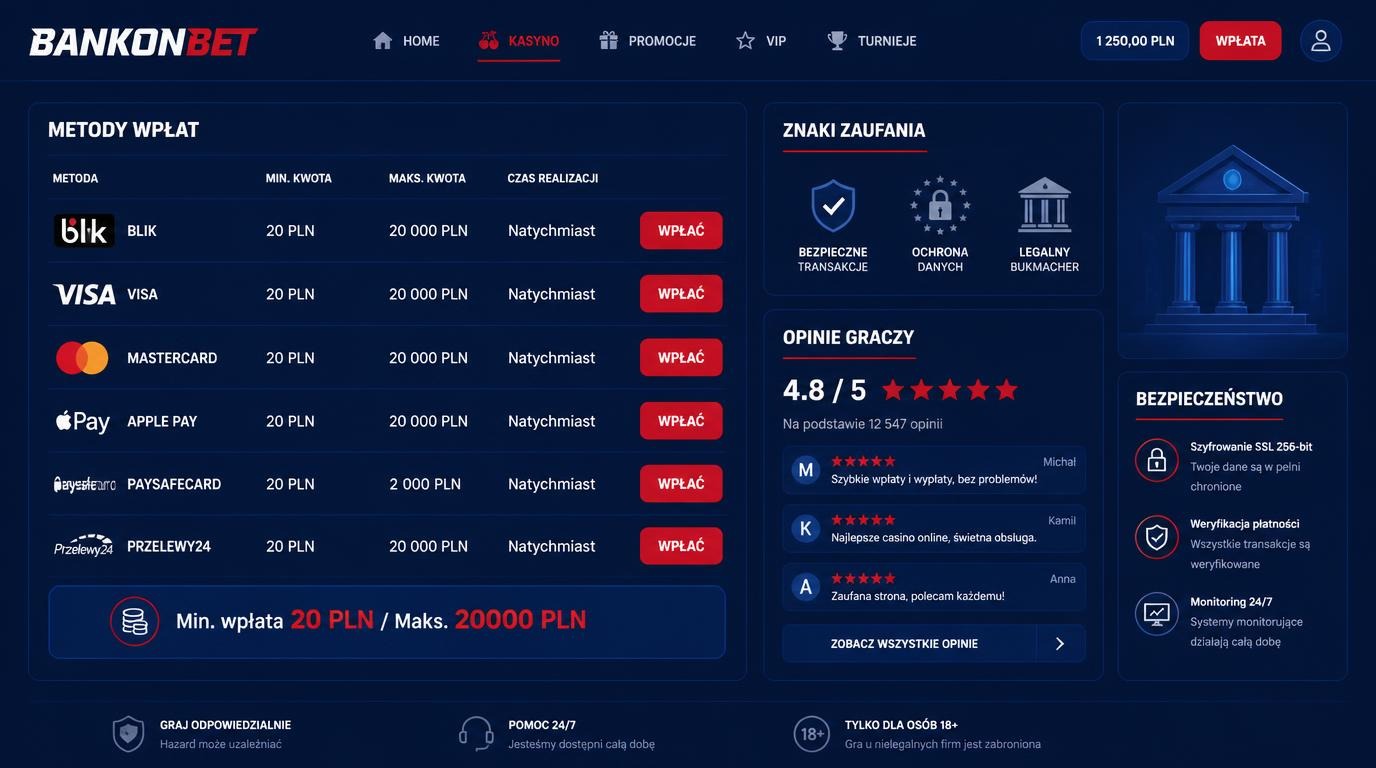Screen dimensions: 1376x768
Task: Click the Pomoc 24/7 headset icon
Action: tap(476, 734)
